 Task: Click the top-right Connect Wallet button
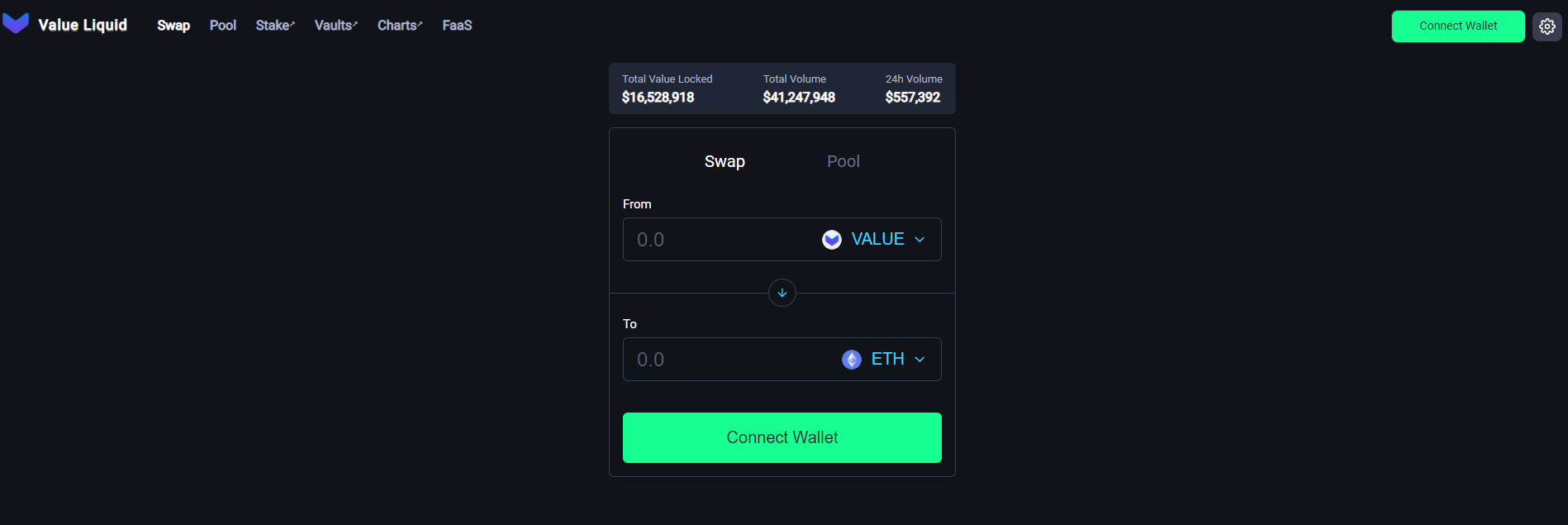coord(1458,26)
